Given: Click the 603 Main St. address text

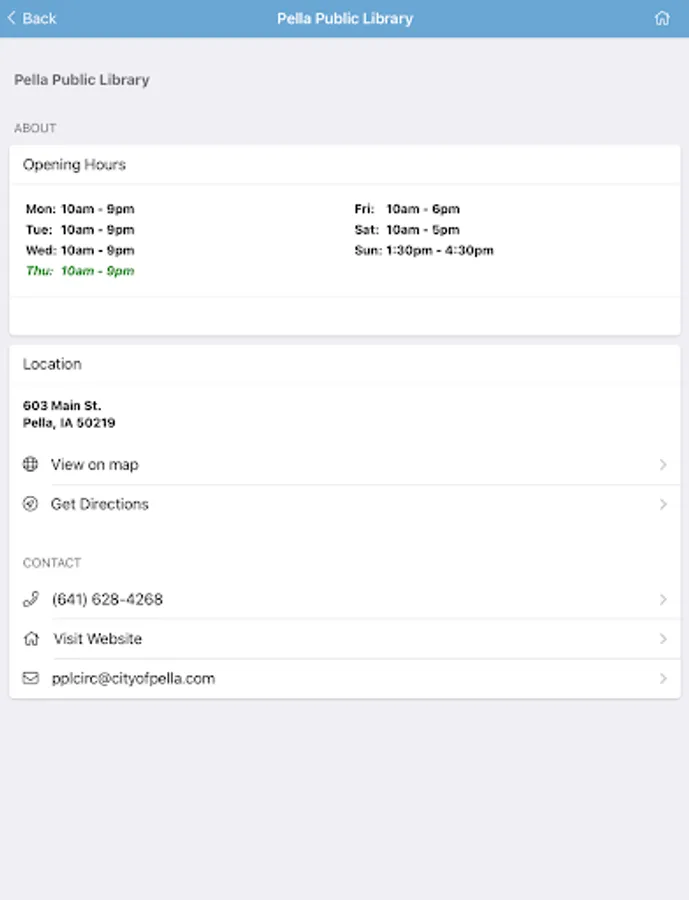Looking at the screenshot, I should (62, 406).
